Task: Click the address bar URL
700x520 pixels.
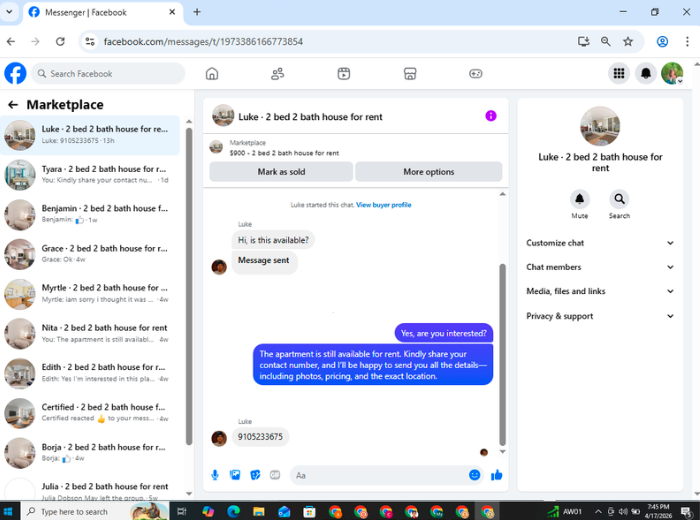Action: click(203, 42)
